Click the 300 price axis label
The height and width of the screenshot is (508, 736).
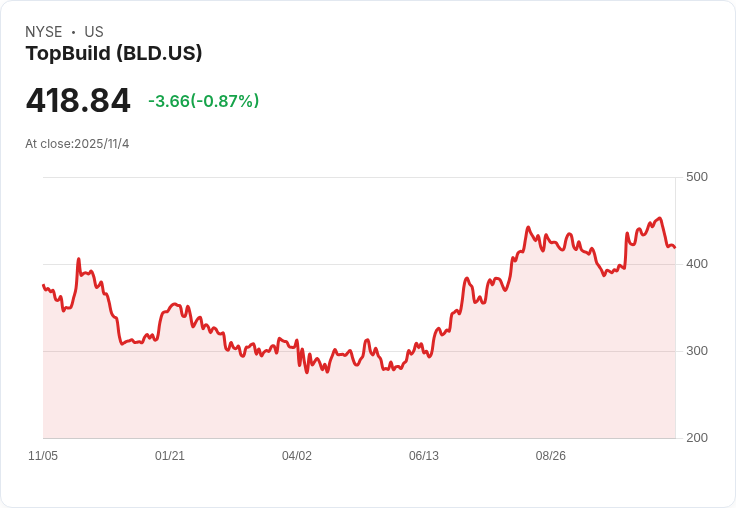pyautogui.click(x=697, y=351)
